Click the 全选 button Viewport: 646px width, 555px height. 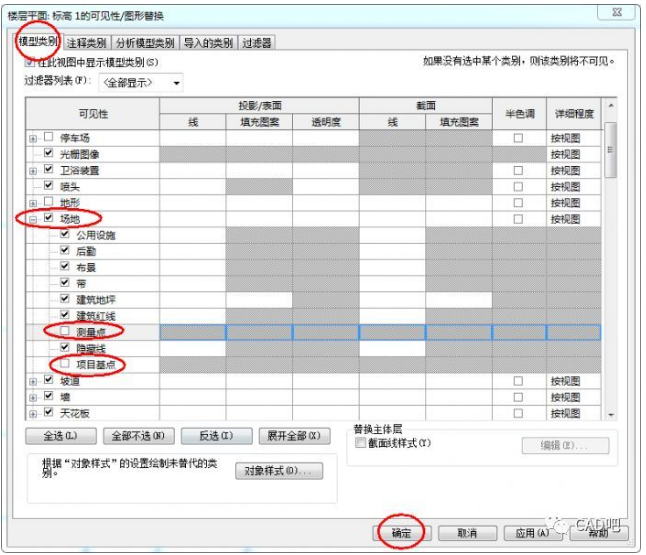point(61,436)
